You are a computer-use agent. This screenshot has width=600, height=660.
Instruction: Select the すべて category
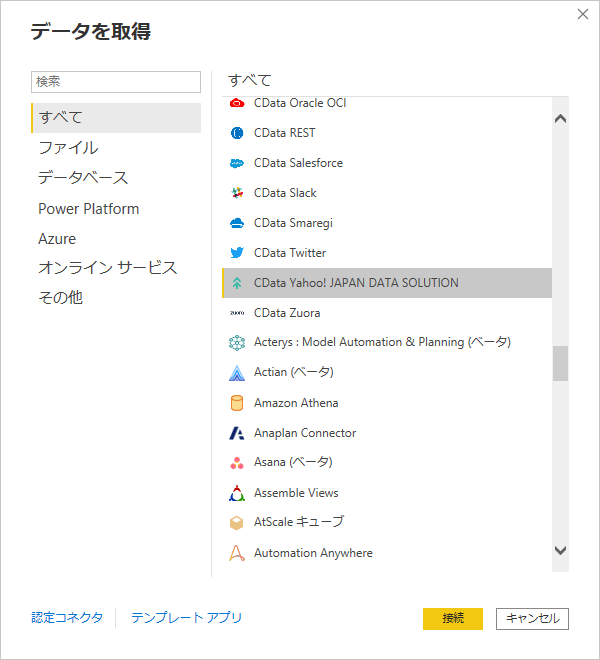pos(116,118)
